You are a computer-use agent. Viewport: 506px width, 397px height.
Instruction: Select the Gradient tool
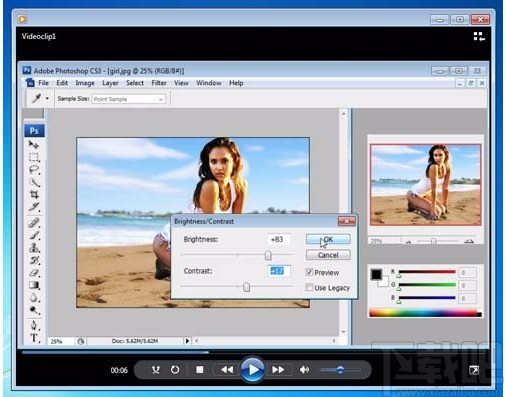point(34,285)
